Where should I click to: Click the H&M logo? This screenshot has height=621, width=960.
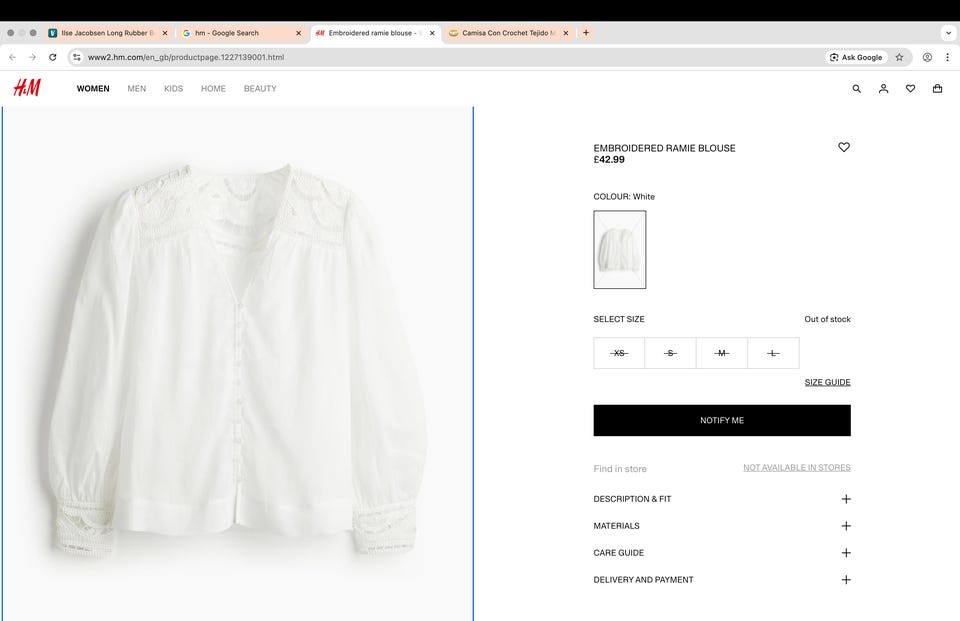27,88
